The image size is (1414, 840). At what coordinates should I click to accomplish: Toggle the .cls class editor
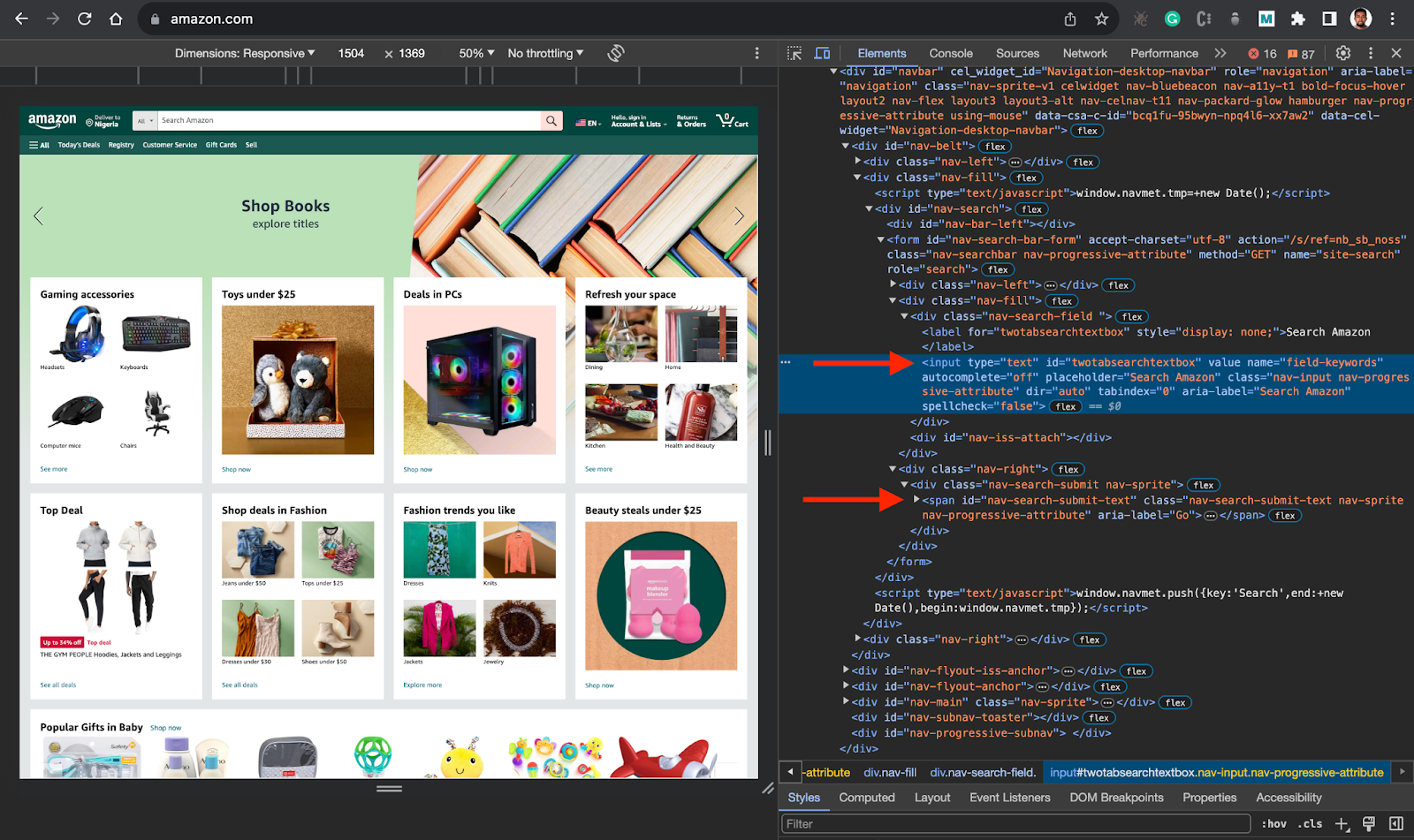[x=1310, y=823]
